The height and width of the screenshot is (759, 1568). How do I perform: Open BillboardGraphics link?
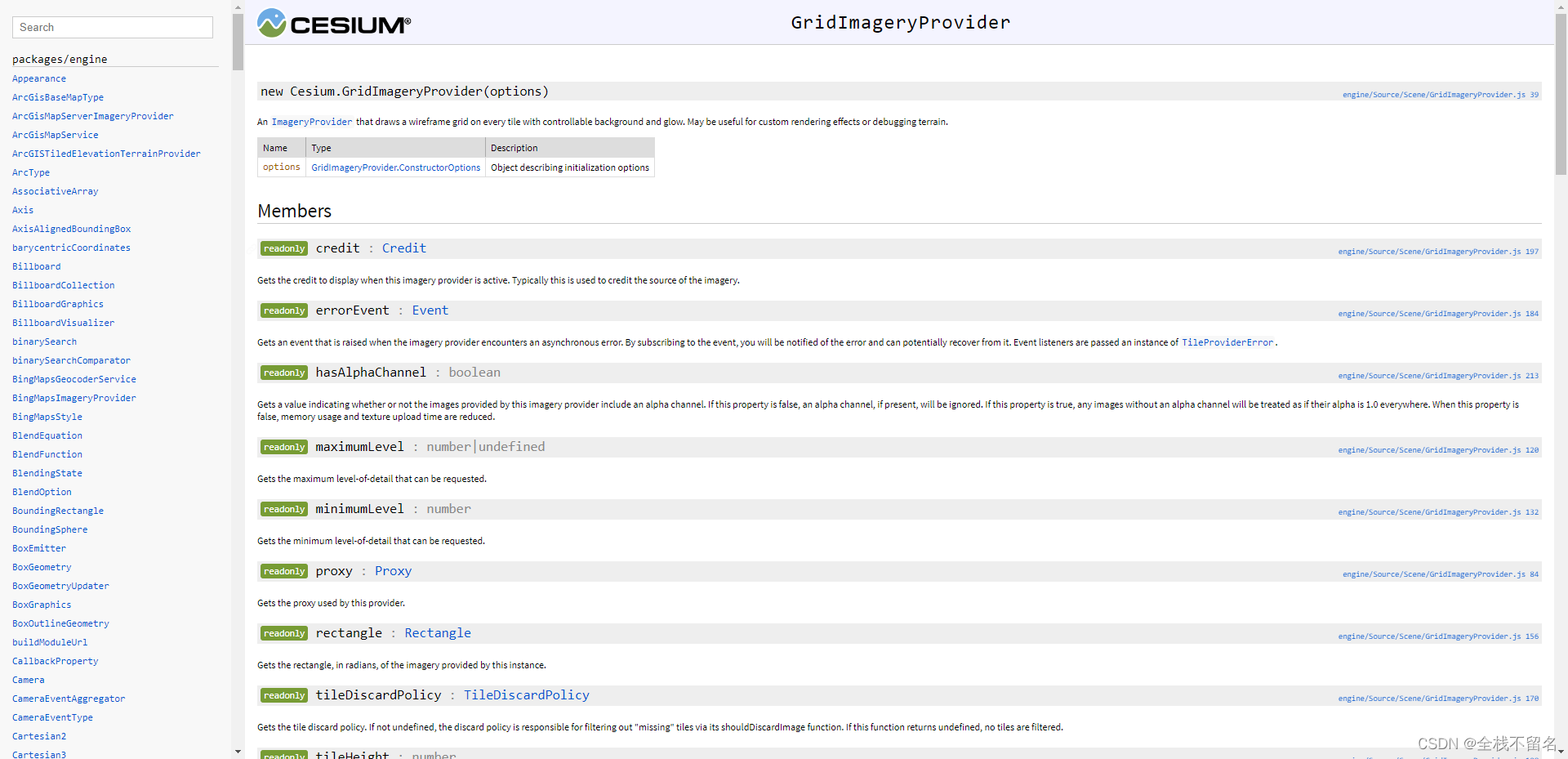coord(58,304)
